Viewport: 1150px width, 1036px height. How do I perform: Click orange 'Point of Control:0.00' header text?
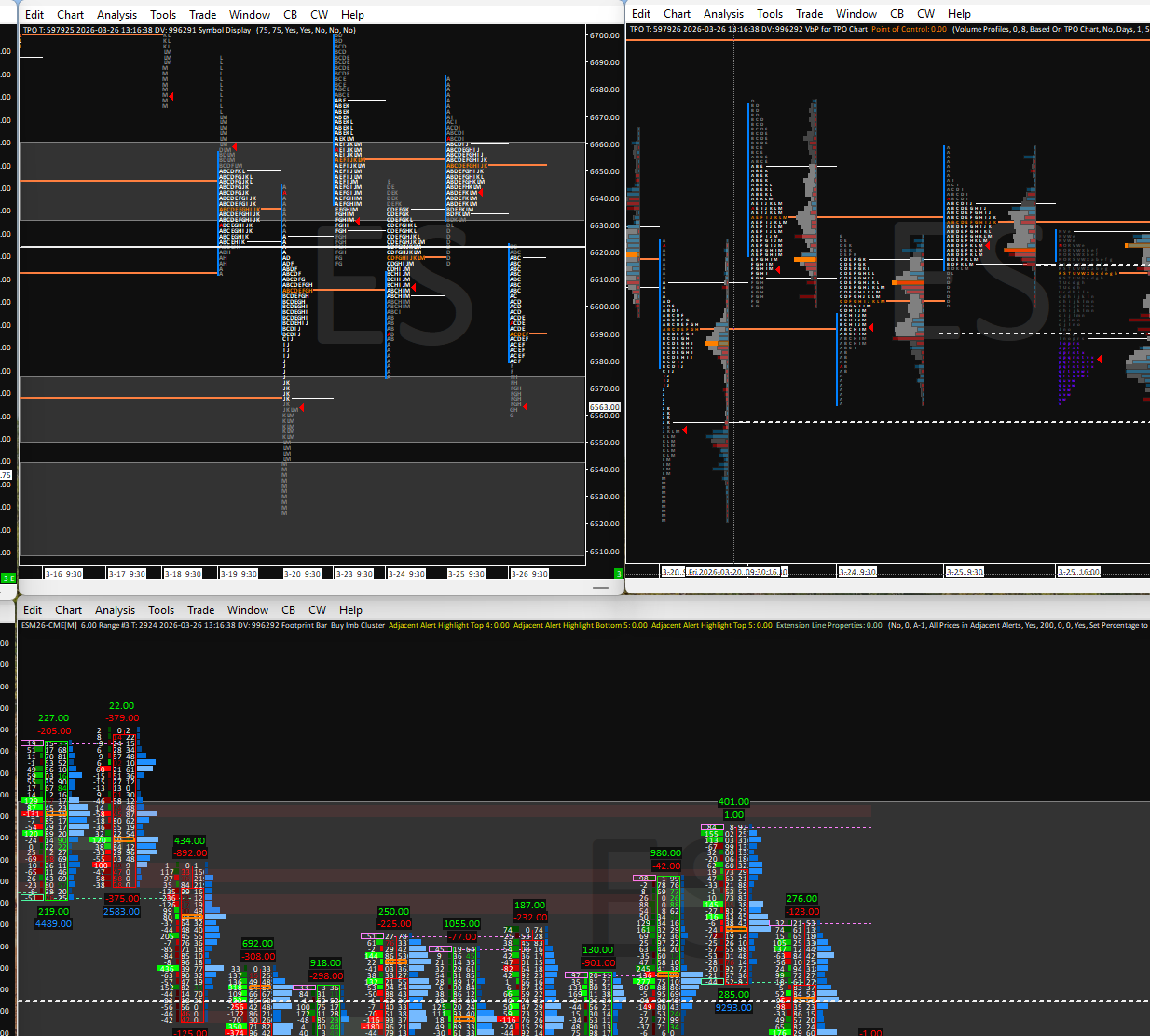click(909, 29)
